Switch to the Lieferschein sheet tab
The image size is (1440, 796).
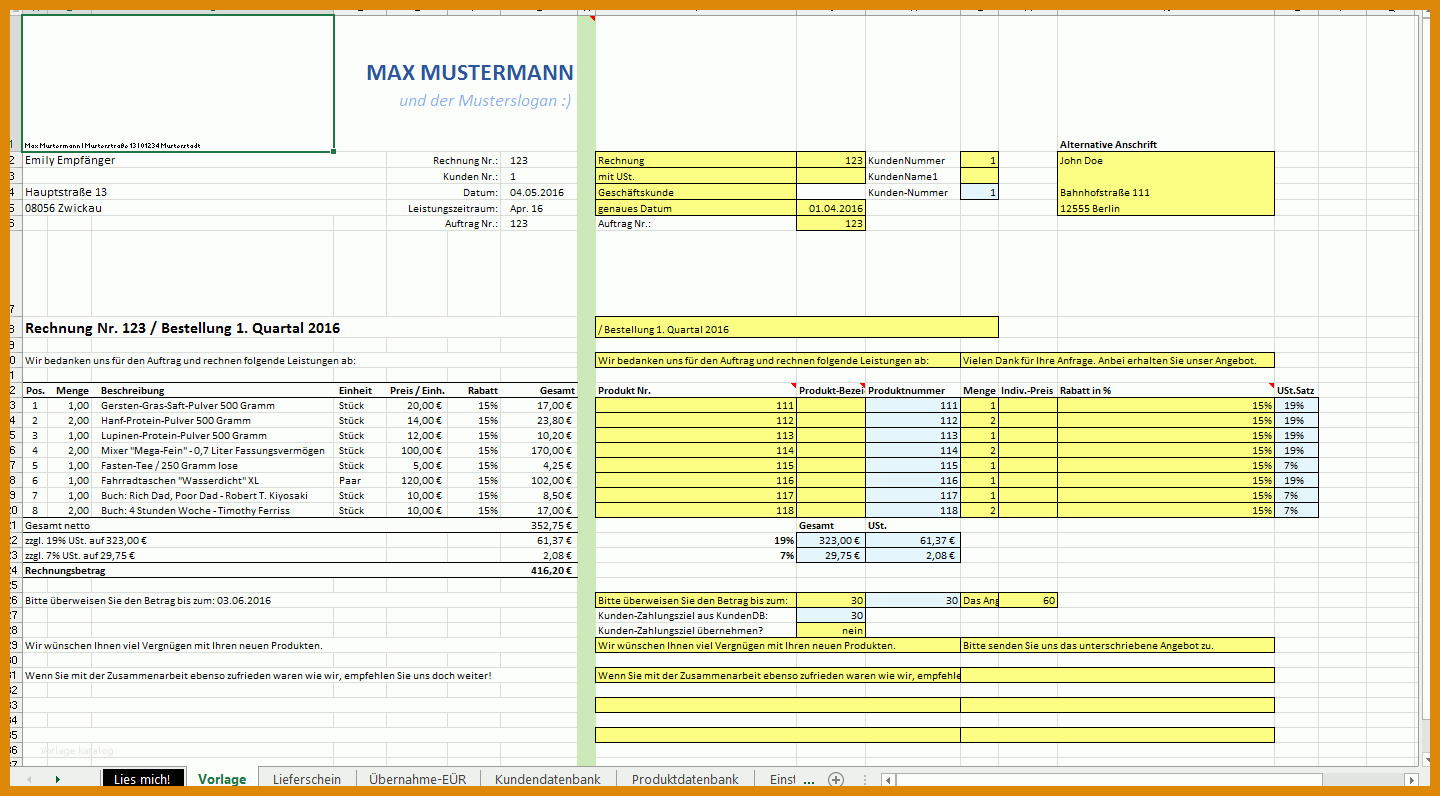point(307,780)
